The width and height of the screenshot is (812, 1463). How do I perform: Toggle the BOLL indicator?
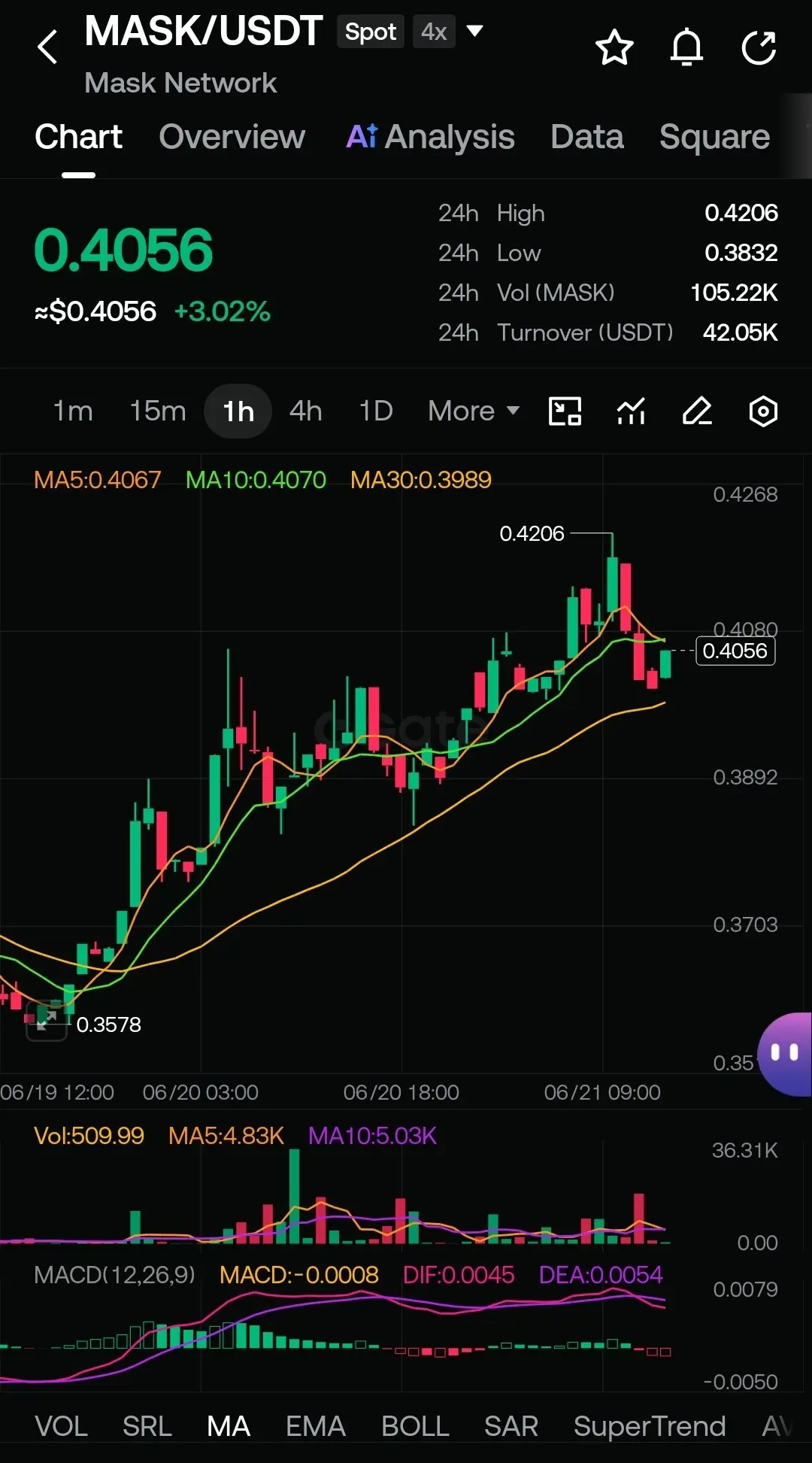tap(415, 1426)
